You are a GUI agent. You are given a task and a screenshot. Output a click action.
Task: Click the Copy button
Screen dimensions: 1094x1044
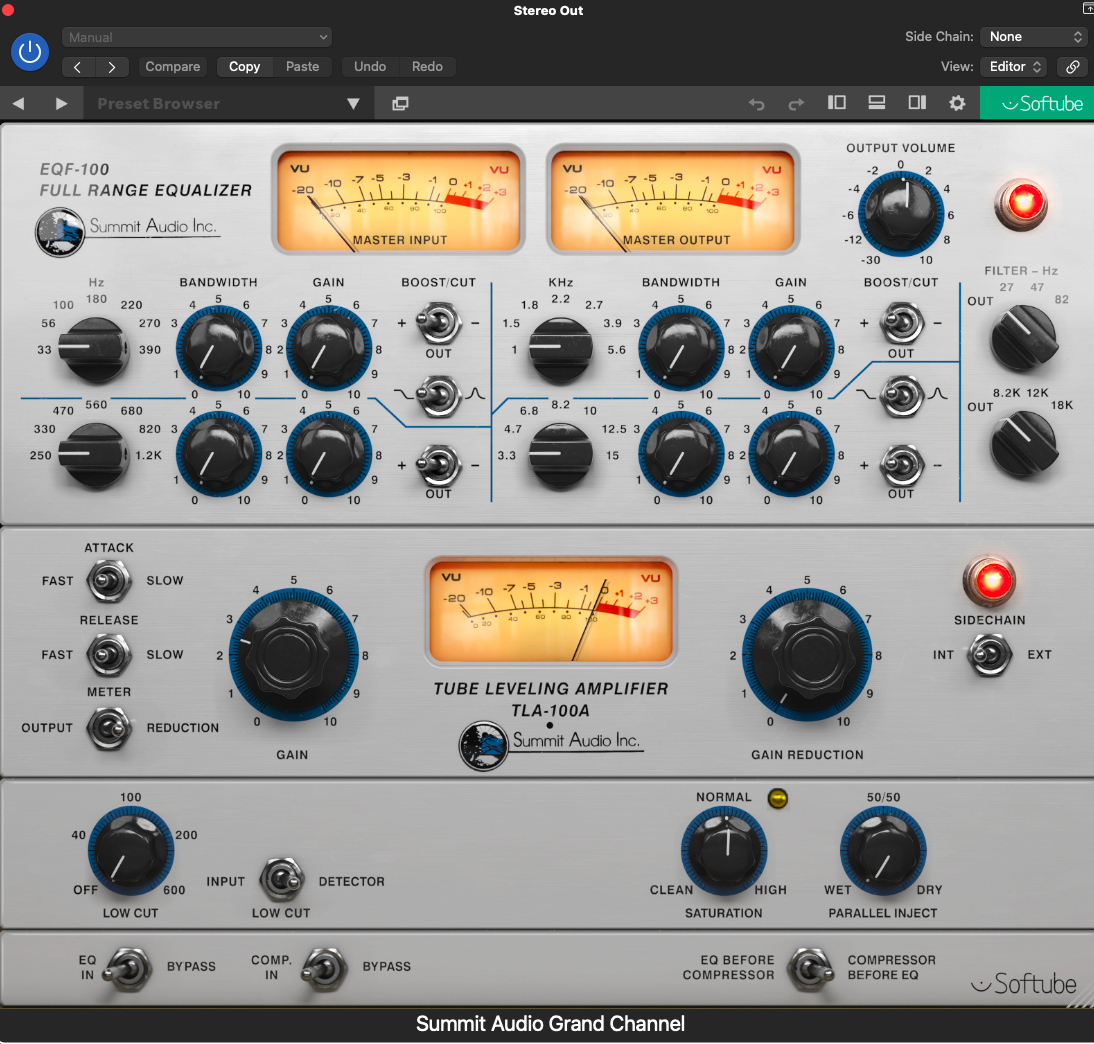pyautogui.click(x=244, y=67)
